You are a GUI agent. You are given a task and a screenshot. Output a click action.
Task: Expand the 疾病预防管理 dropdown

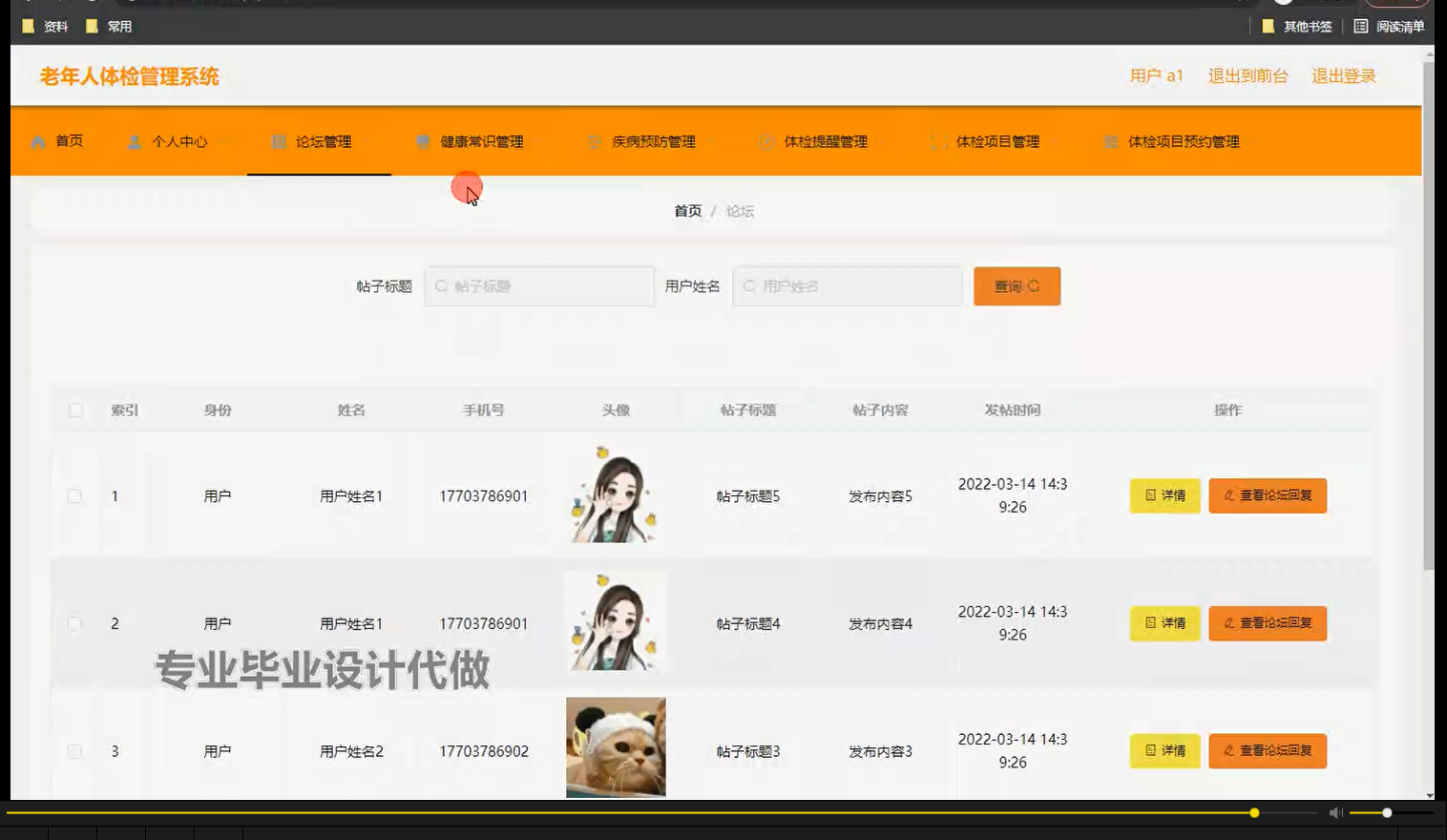click(709, 140)
